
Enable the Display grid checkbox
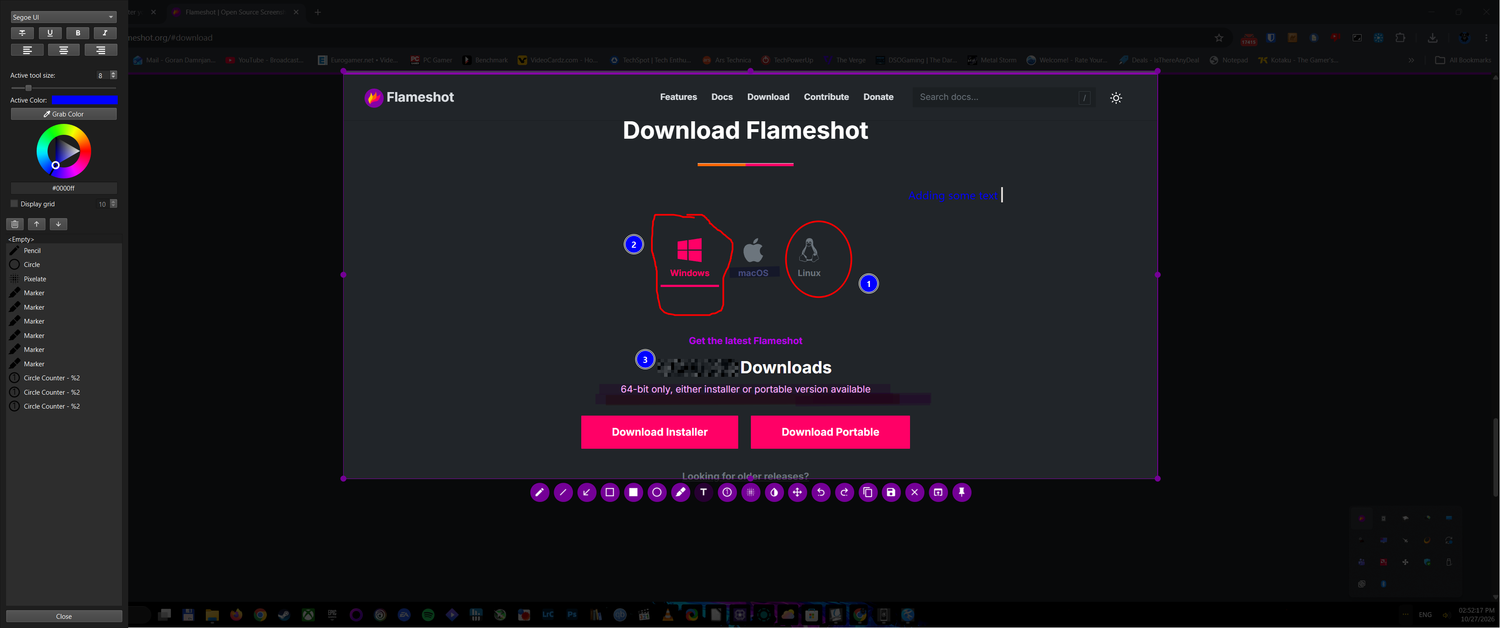[x=14, y=203]
